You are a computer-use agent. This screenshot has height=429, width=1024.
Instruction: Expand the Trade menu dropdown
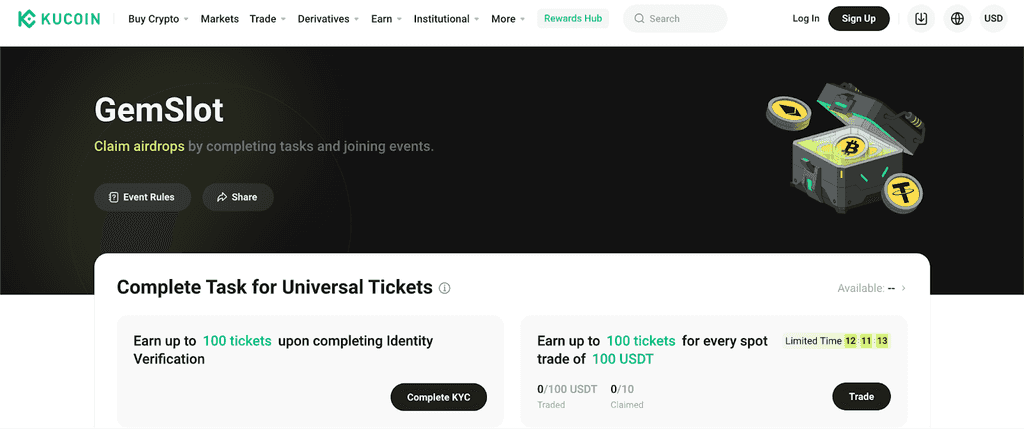pos(268,19)
